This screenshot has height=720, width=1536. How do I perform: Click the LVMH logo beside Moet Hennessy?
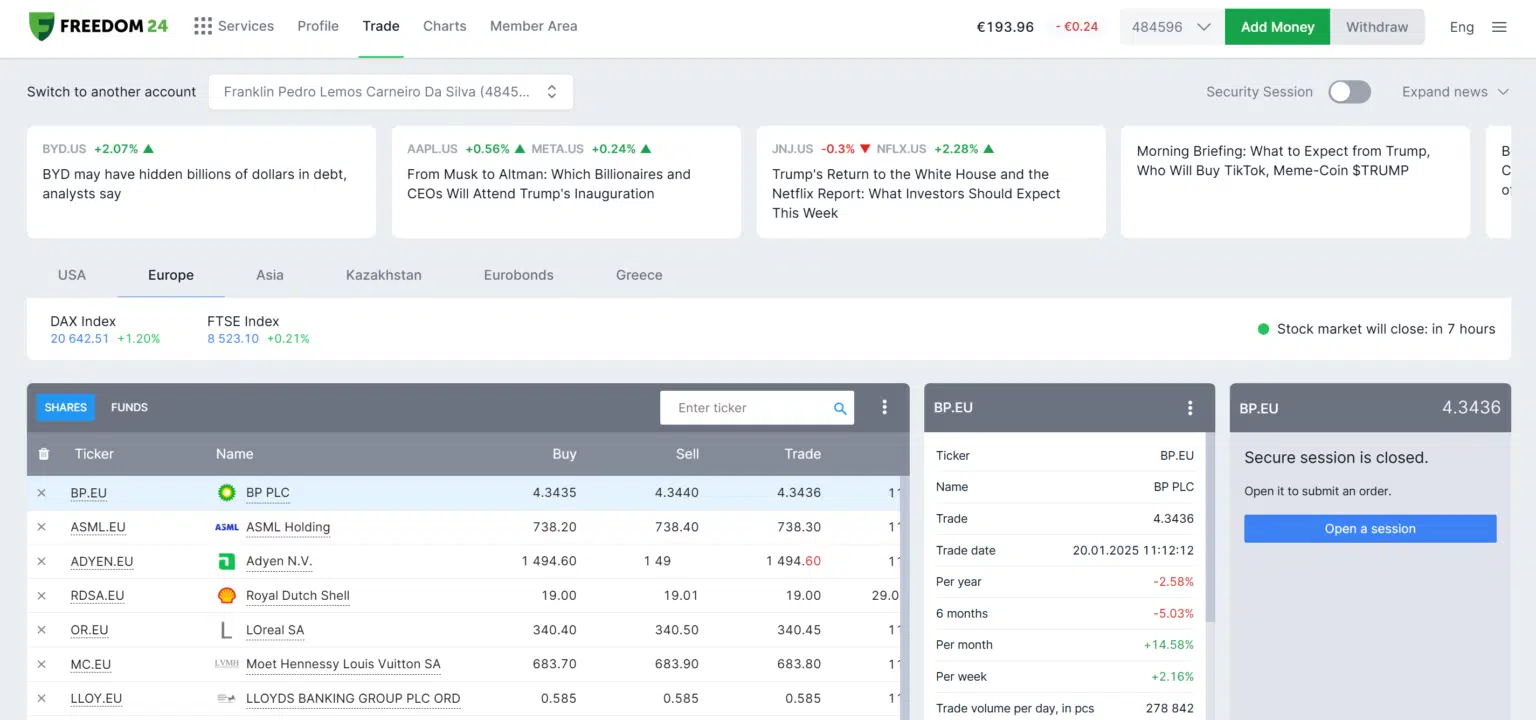[x=227, y=663]
